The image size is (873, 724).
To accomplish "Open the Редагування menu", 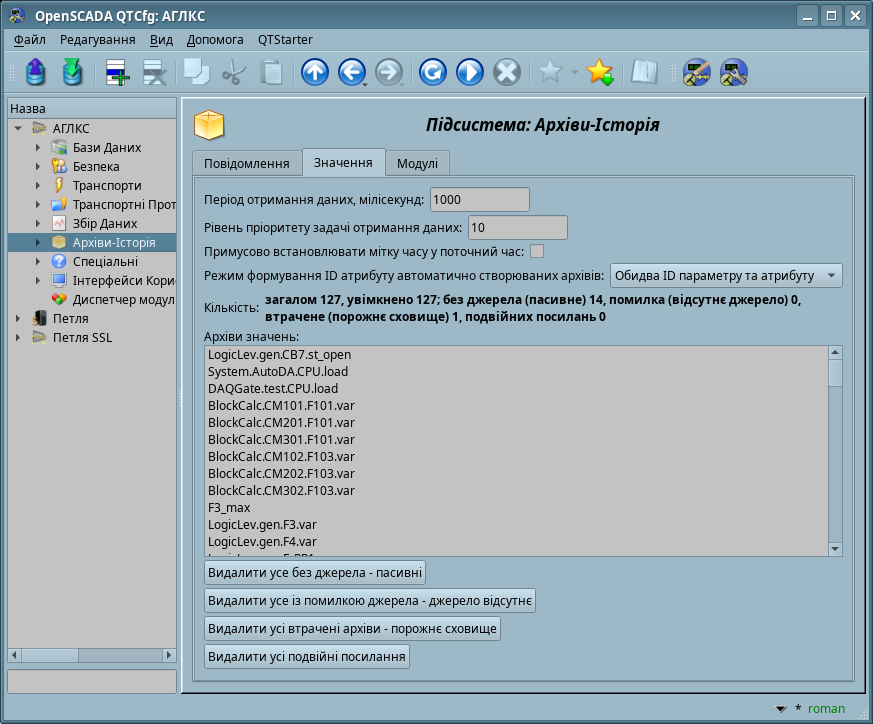I will (97, 40).
